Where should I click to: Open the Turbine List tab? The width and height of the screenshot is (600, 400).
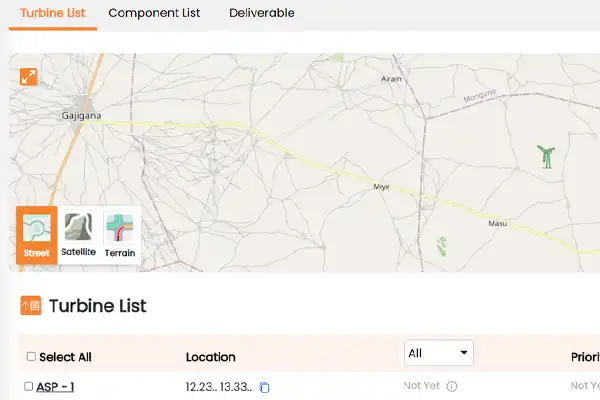pyautogui.click(x=53, y=13)
